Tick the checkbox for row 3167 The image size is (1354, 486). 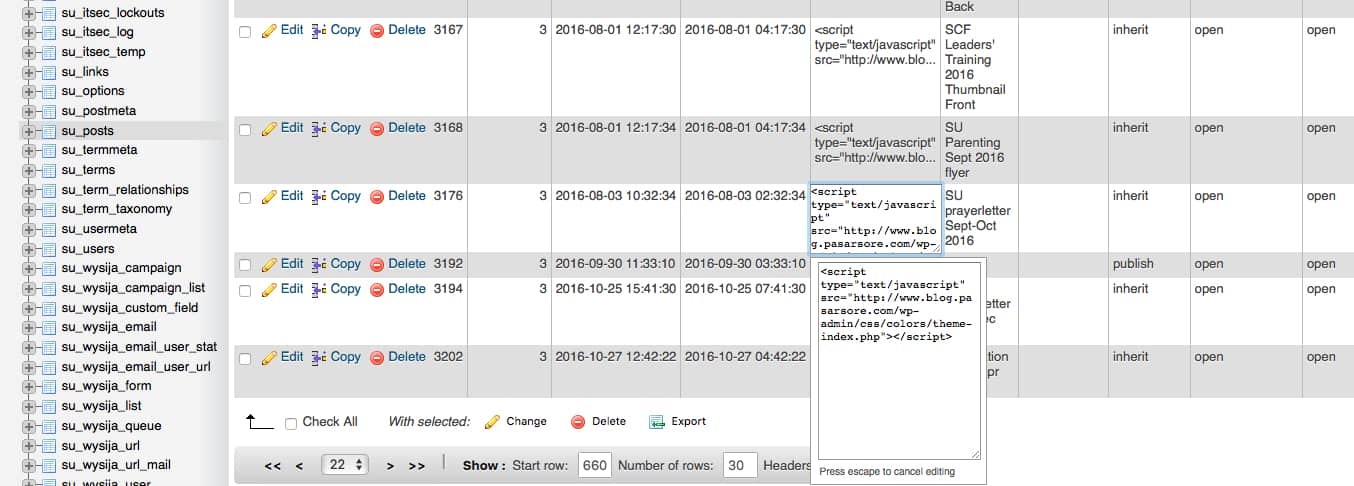[x=245, y=32]
